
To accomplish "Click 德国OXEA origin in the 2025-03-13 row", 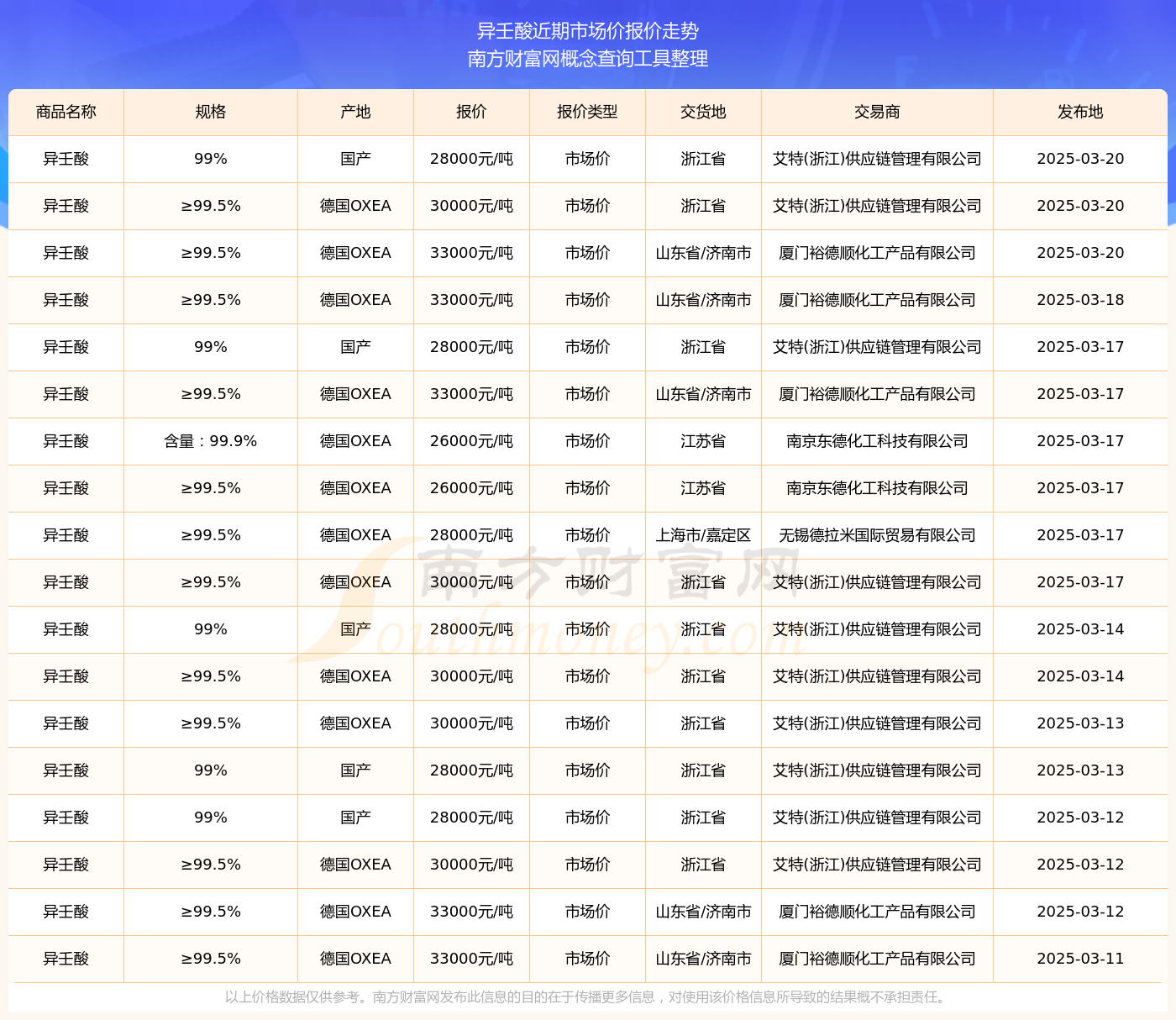I will point(355,723).
